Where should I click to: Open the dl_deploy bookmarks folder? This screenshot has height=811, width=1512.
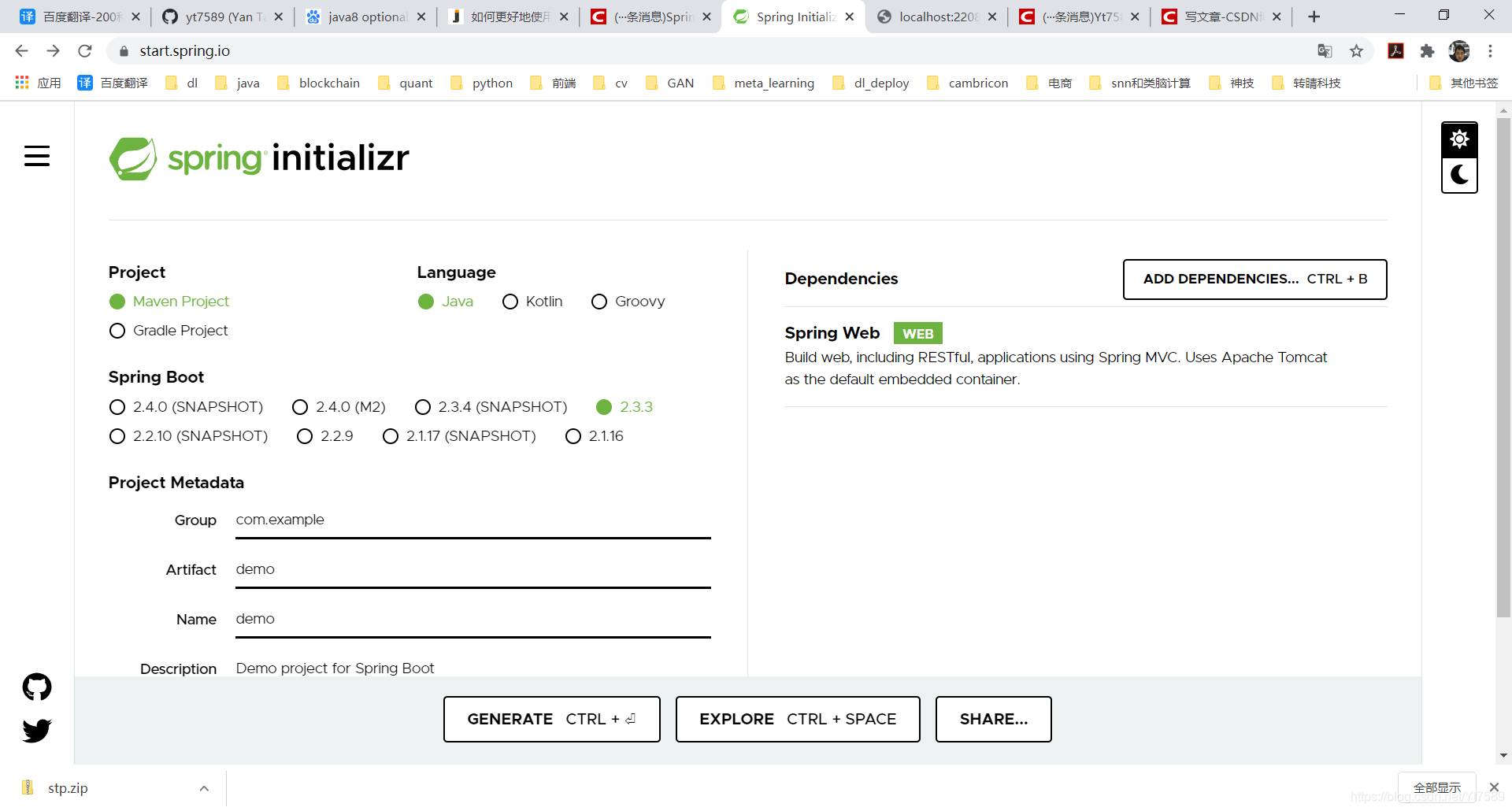point(871,83)
